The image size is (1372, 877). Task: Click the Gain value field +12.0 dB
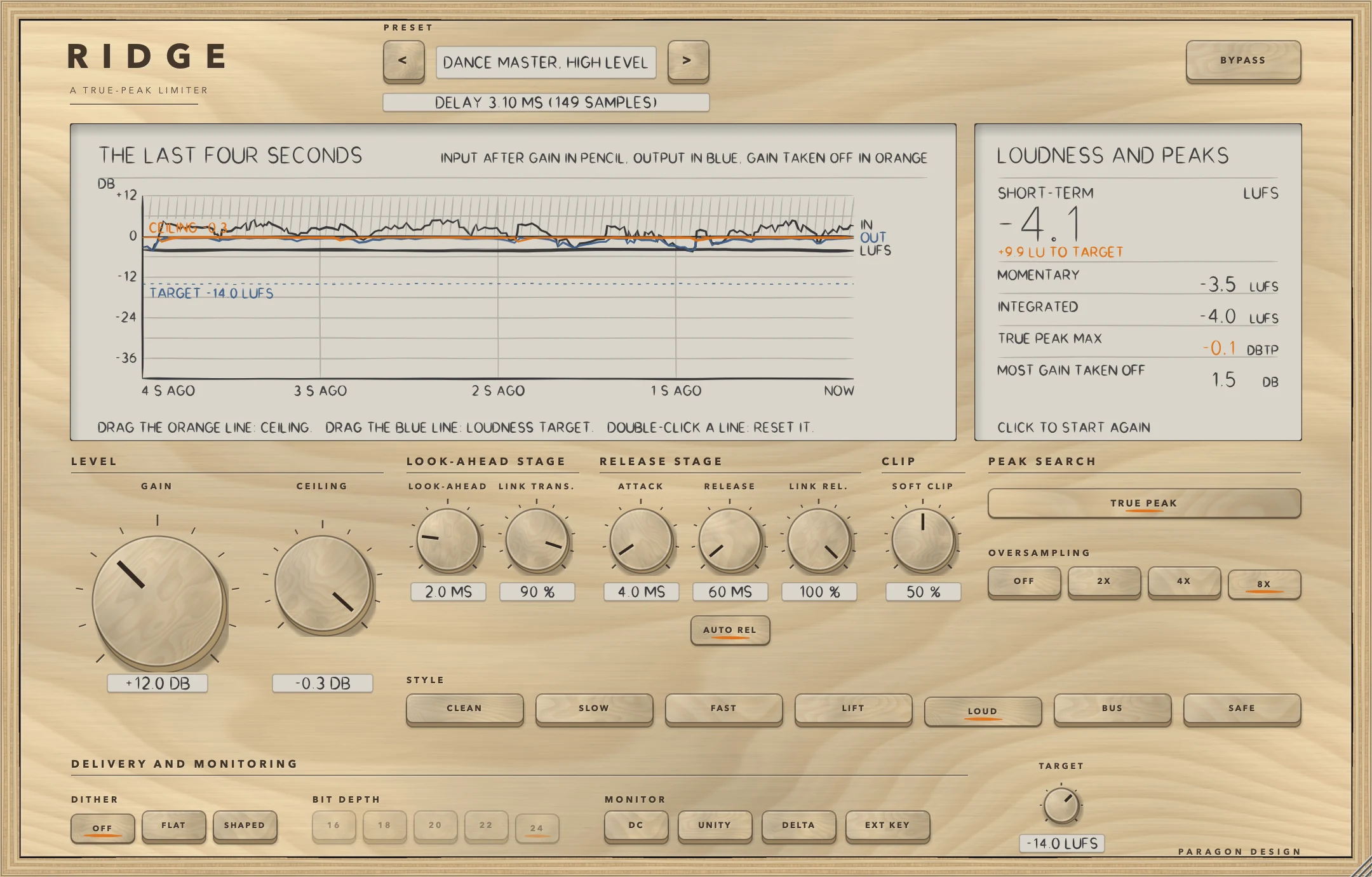point(158,683)
